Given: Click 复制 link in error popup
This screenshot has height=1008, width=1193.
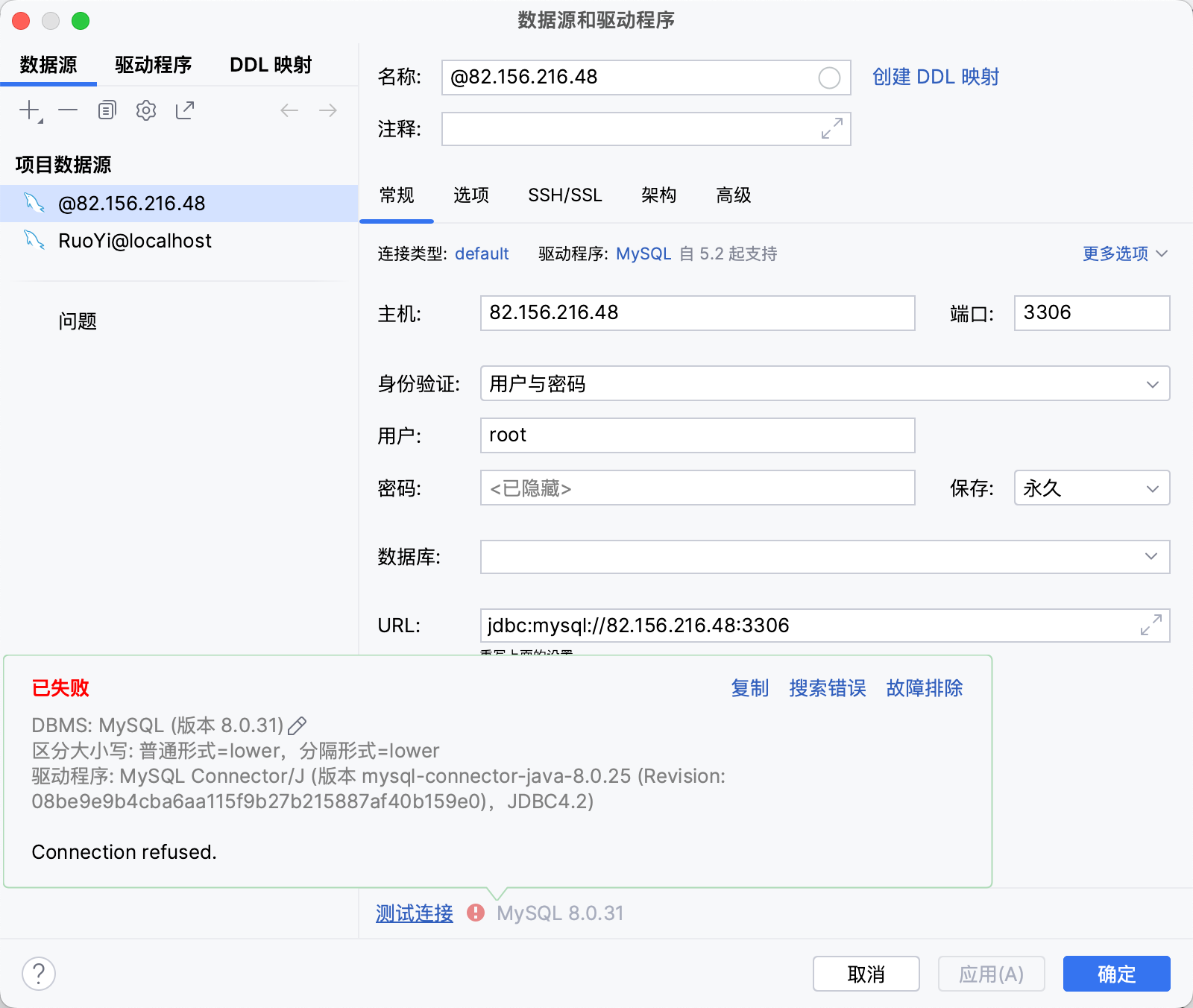Looking at the screenshot, I should click(749, 687).
